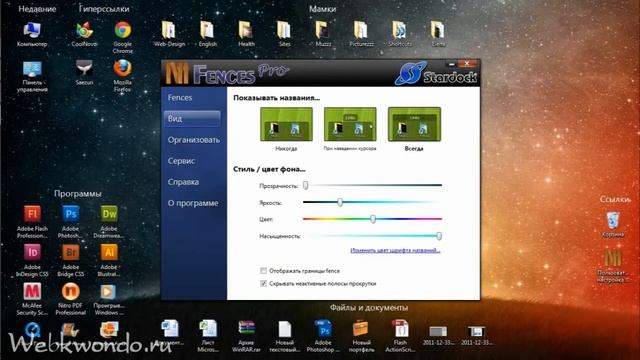Click the Недавние fence title
Image resolution: width=640 pixels, height=360 pixels.
coord(37,9)
